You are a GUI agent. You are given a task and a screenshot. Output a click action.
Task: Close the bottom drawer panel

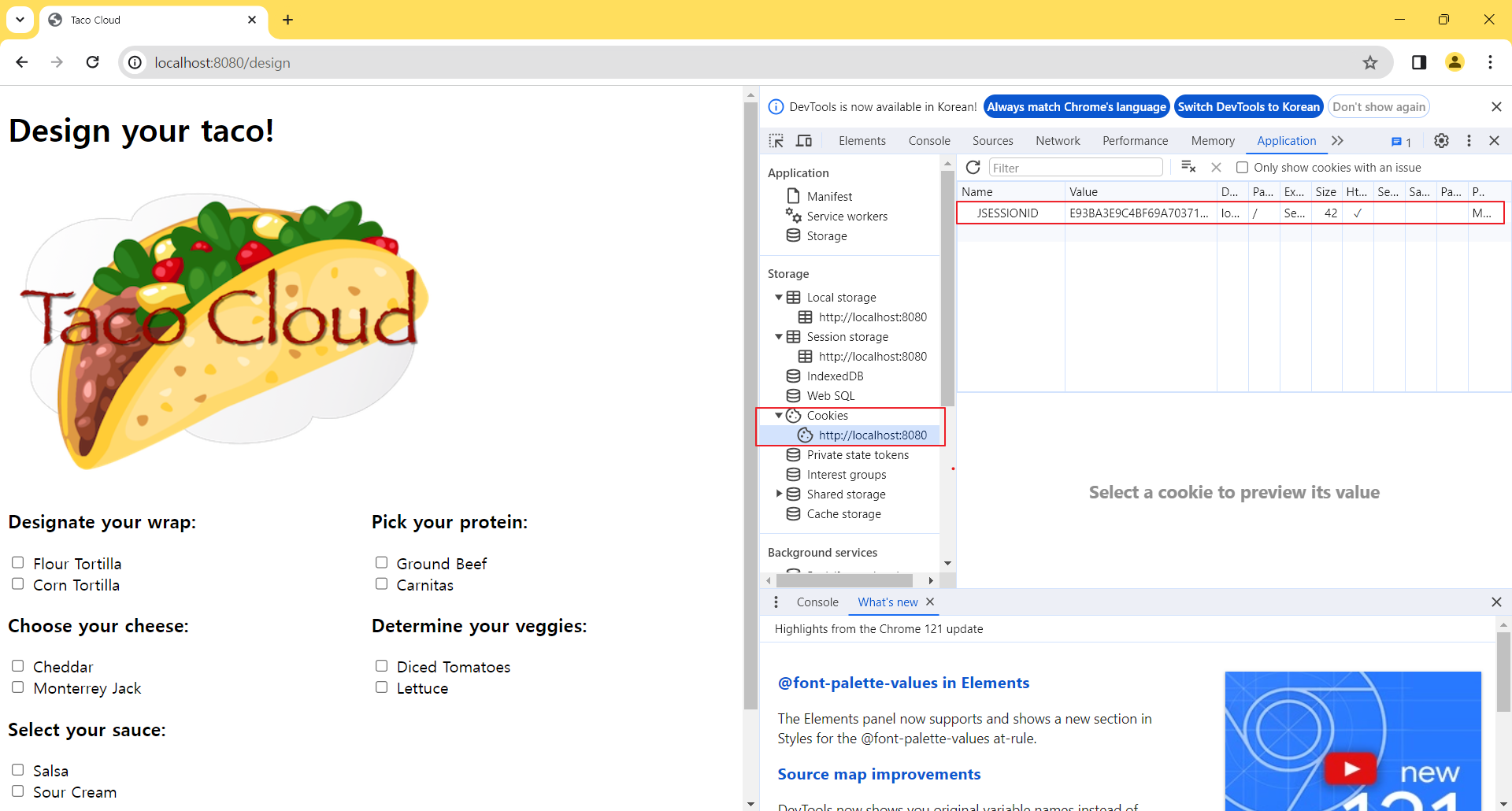coord(1496,602)
